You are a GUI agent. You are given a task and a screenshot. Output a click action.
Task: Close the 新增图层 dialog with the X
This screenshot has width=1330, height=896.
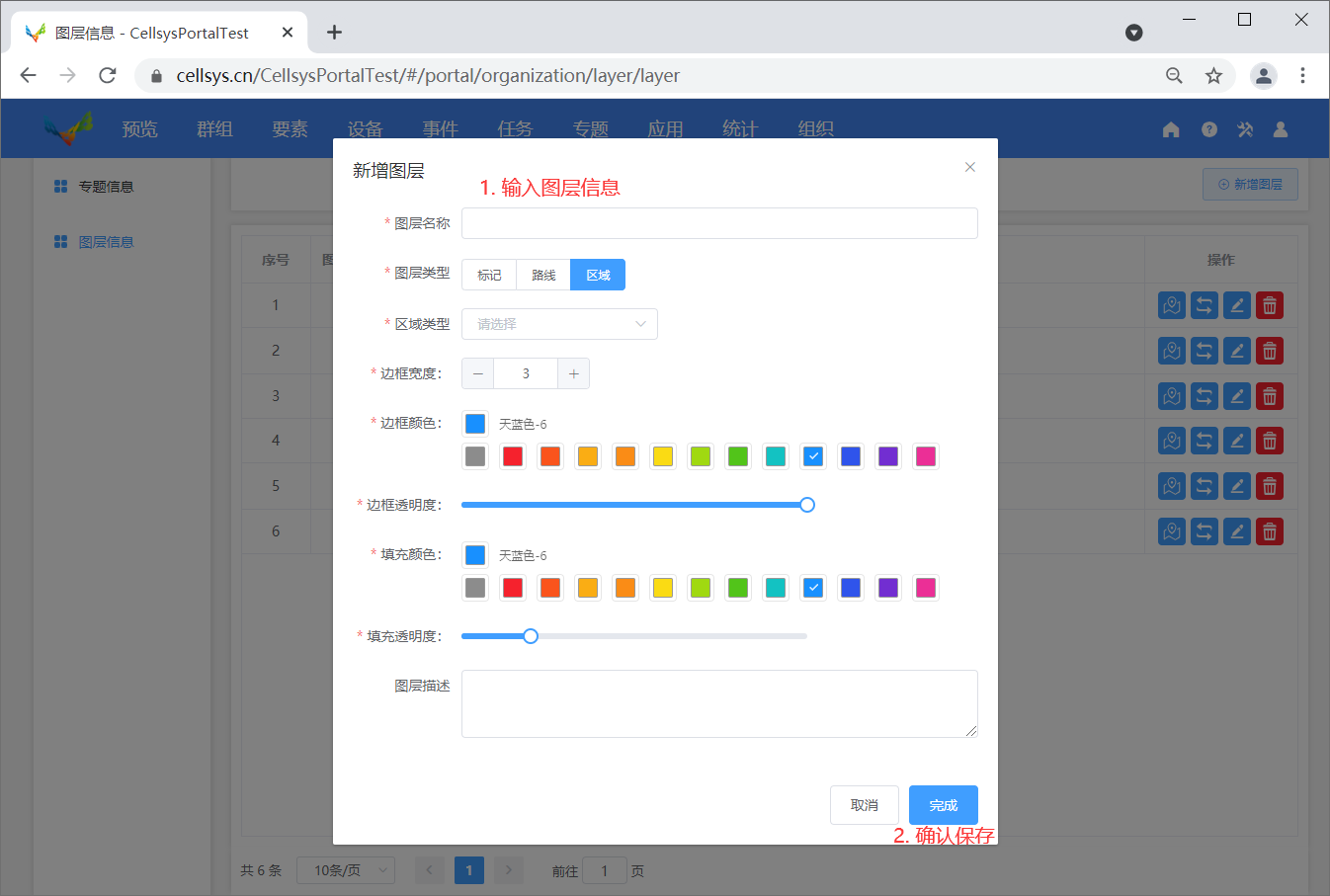click(x=970, y=167)
